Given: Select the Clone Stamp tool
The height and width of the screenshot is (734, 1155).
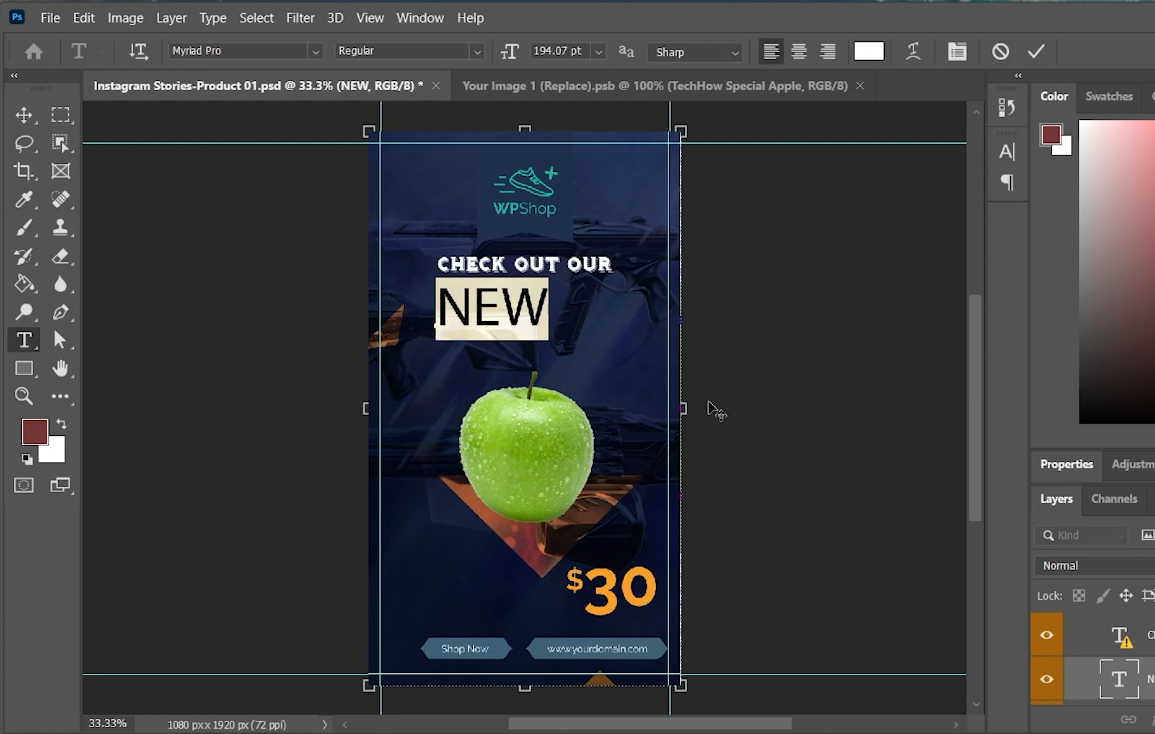Looking at the screenshot, I should (60, 227).
